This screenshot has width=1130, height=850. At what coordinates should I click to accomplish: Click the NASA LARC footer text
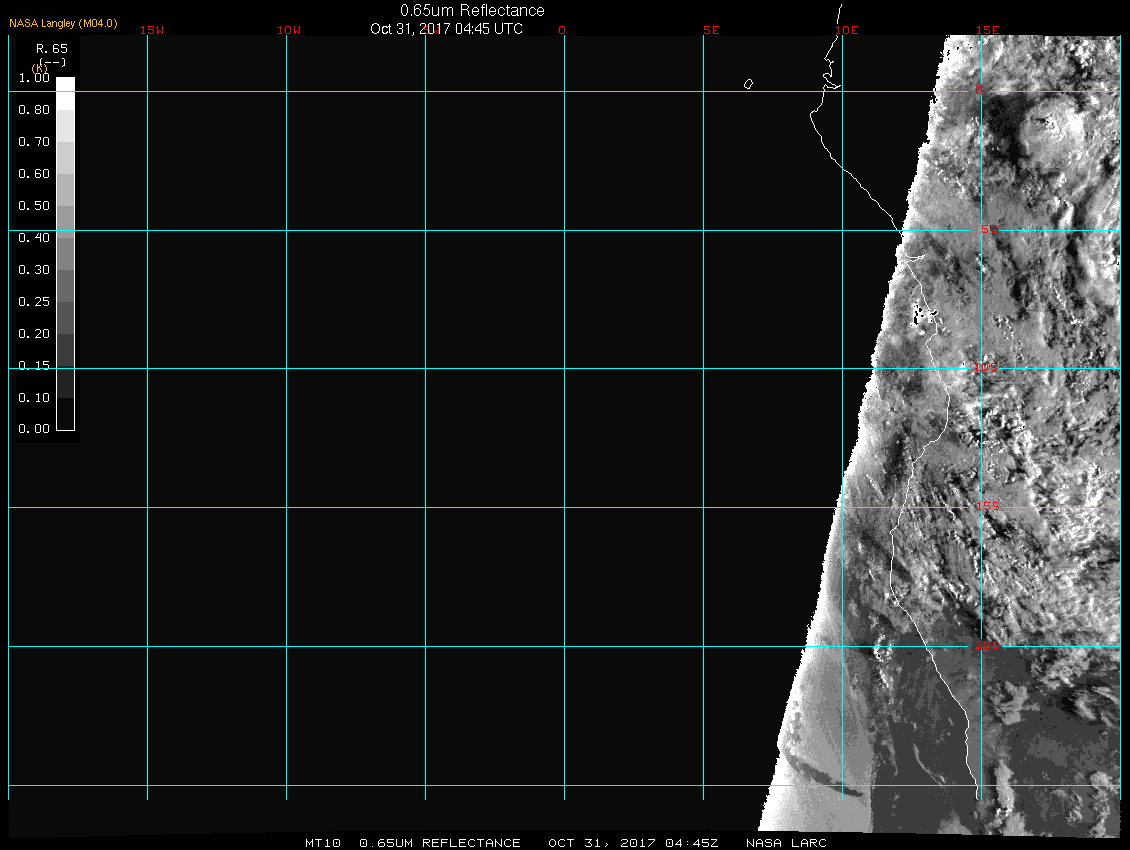point(787,843)
